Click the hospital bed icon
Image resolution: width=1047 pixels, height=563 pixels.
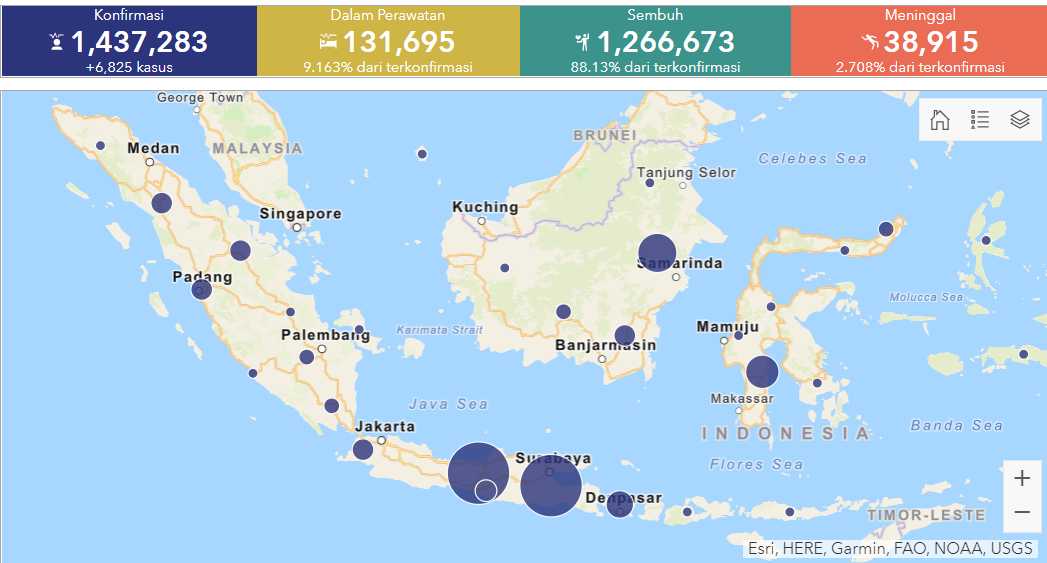pyautogui.click(x=328, y=42)
